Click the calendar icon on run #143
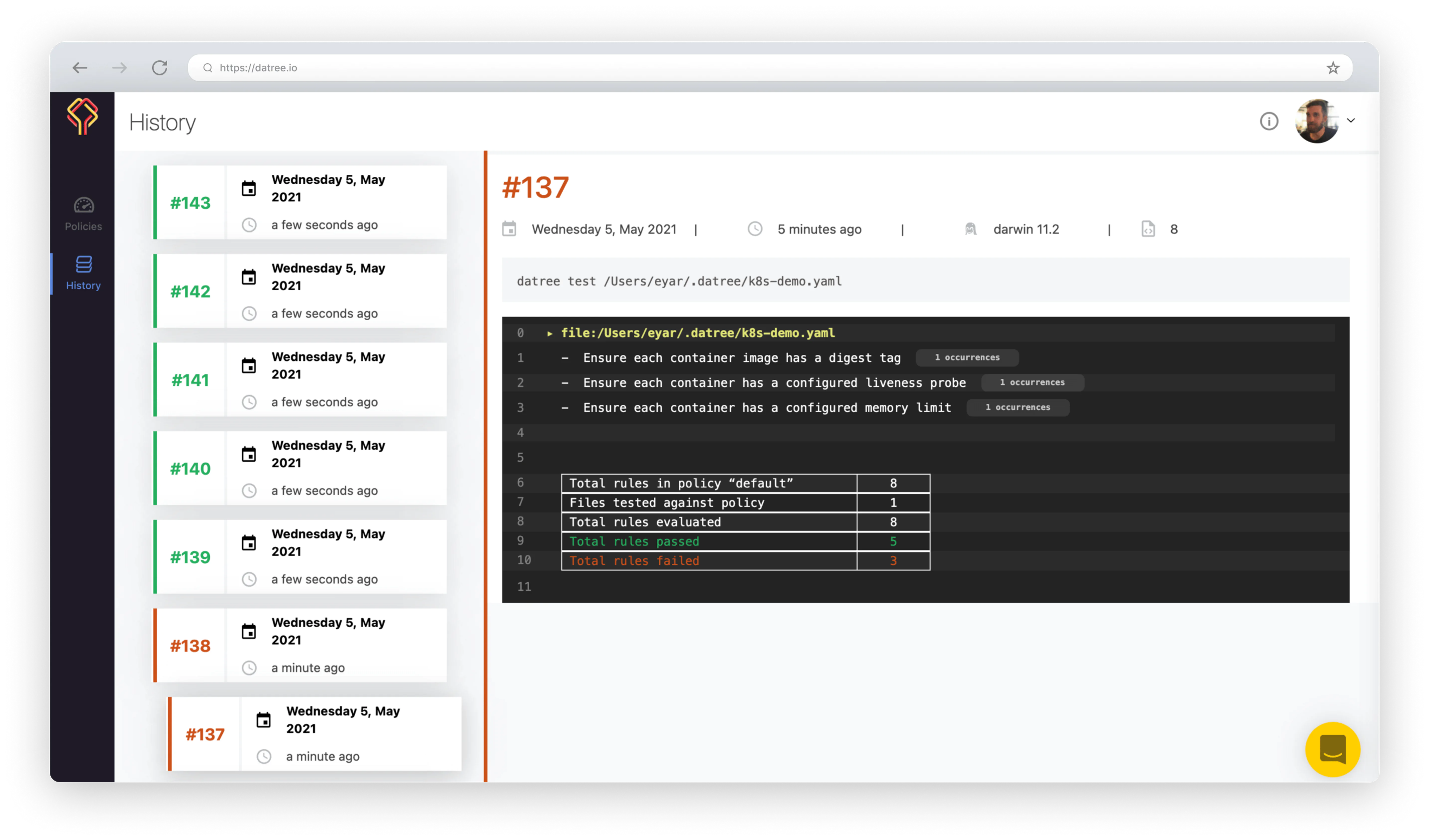The width and height of the screenshot is (1429, 840). pyautogui.click(x=249, y=188)
